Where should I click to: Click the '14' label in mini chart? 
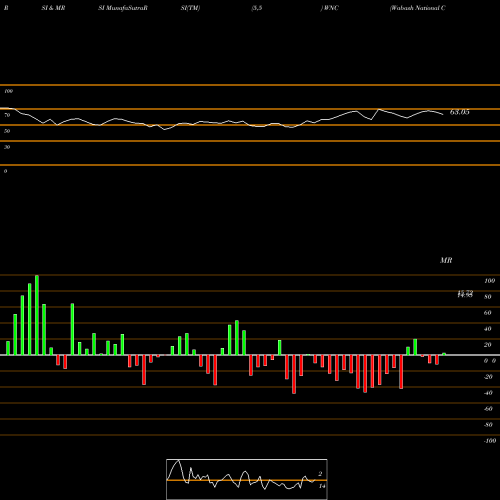322,486
